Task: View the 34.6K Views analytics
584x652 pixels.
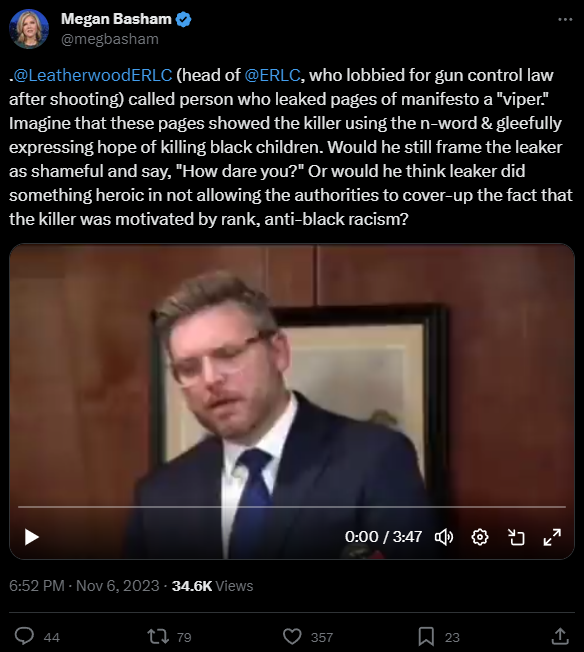Action: (212, 585)
